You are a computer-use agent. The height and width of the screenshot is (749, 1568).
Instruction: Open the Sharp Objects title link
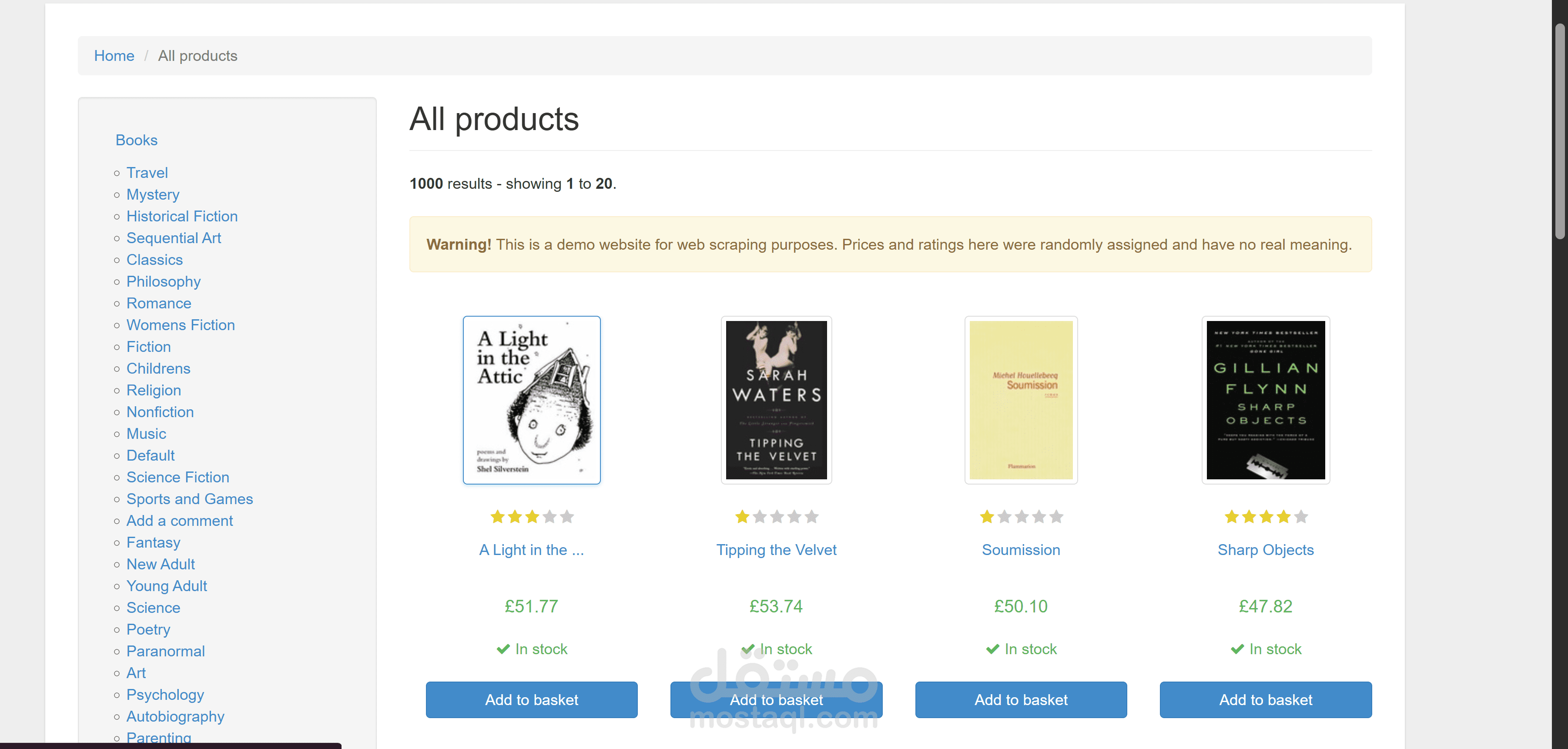[1266, 550]
